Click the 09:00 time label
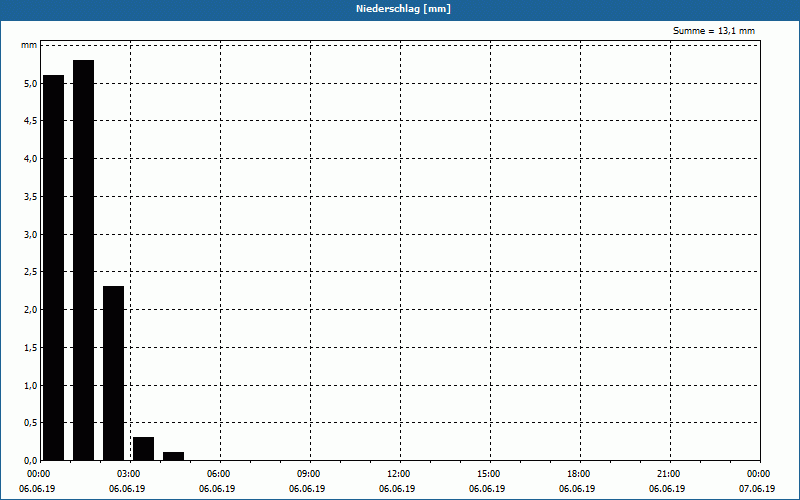Image resolution: width=800 pixels, height=500 pixels. 309,474
